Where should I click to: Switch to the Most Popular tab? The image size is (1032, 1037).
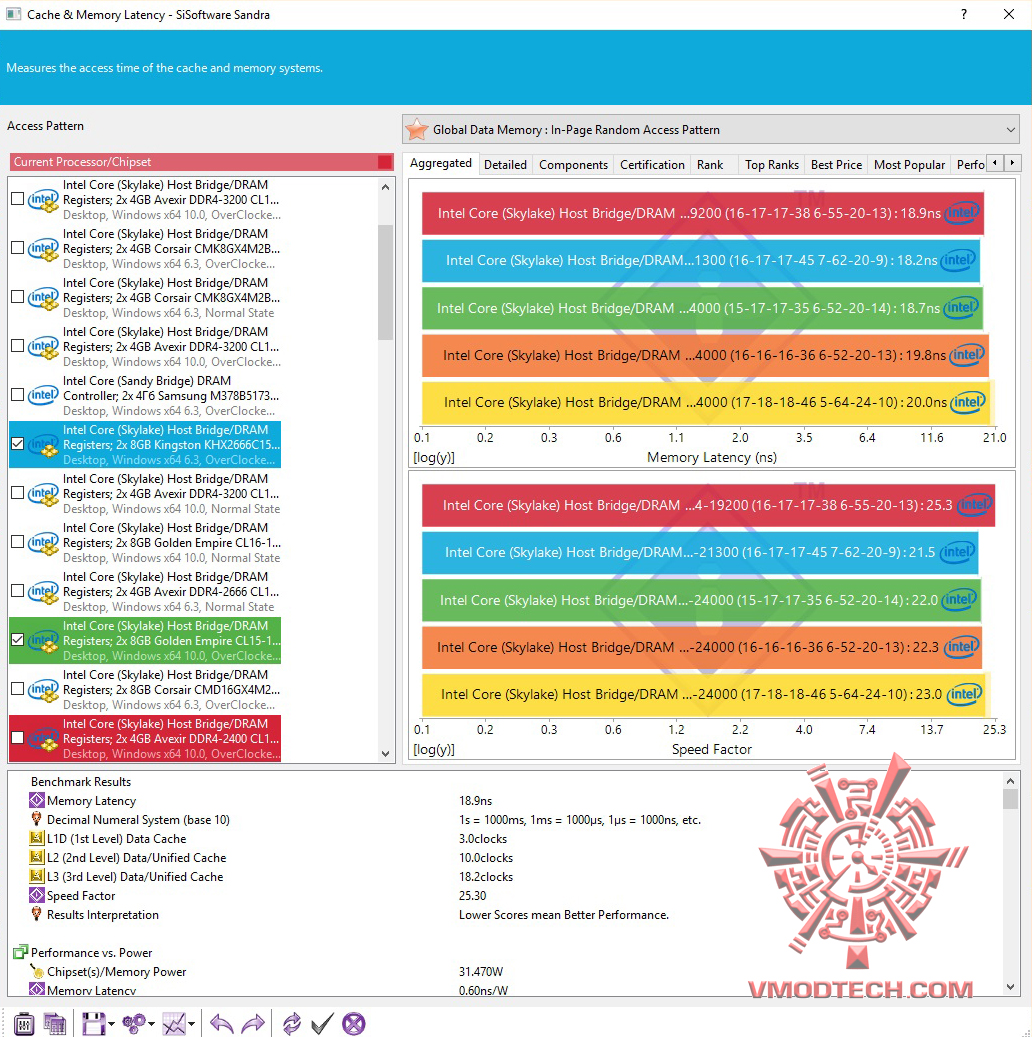point(909,165)
